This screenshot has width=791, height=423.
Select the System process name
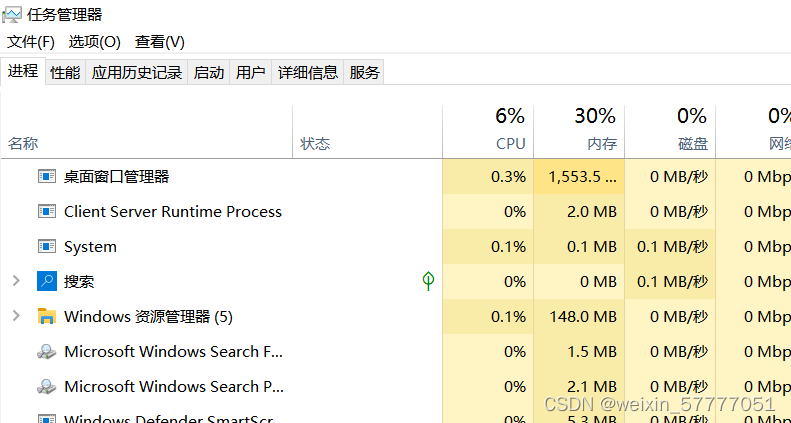[90, 247]
